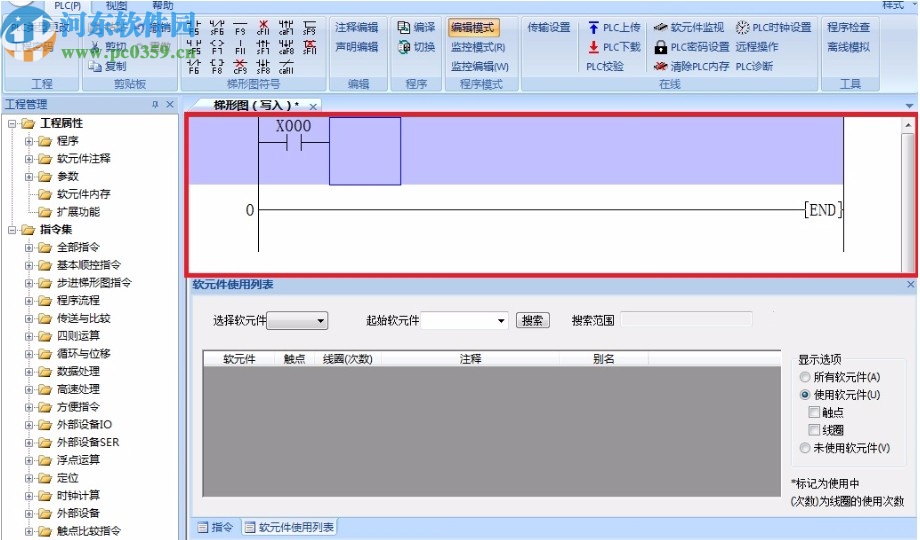Click the PLC下载 download arrow

point(593,47)
